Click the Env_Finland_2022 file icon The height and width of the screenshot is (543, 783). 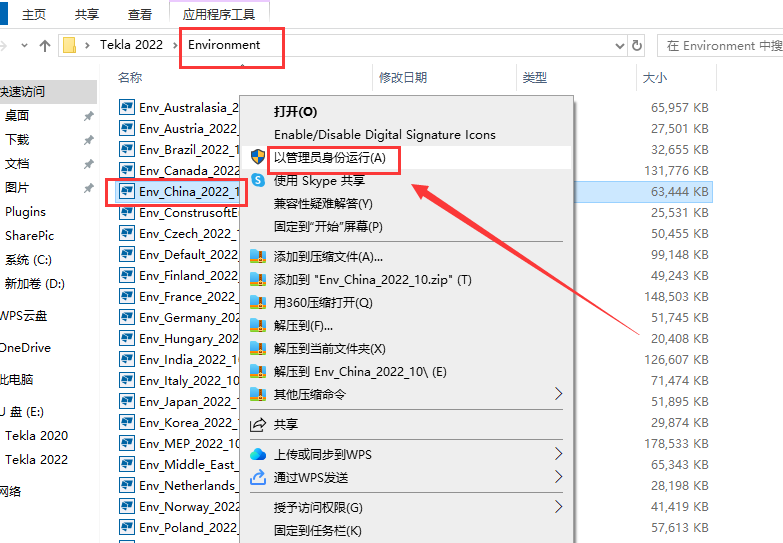point(127,275)
